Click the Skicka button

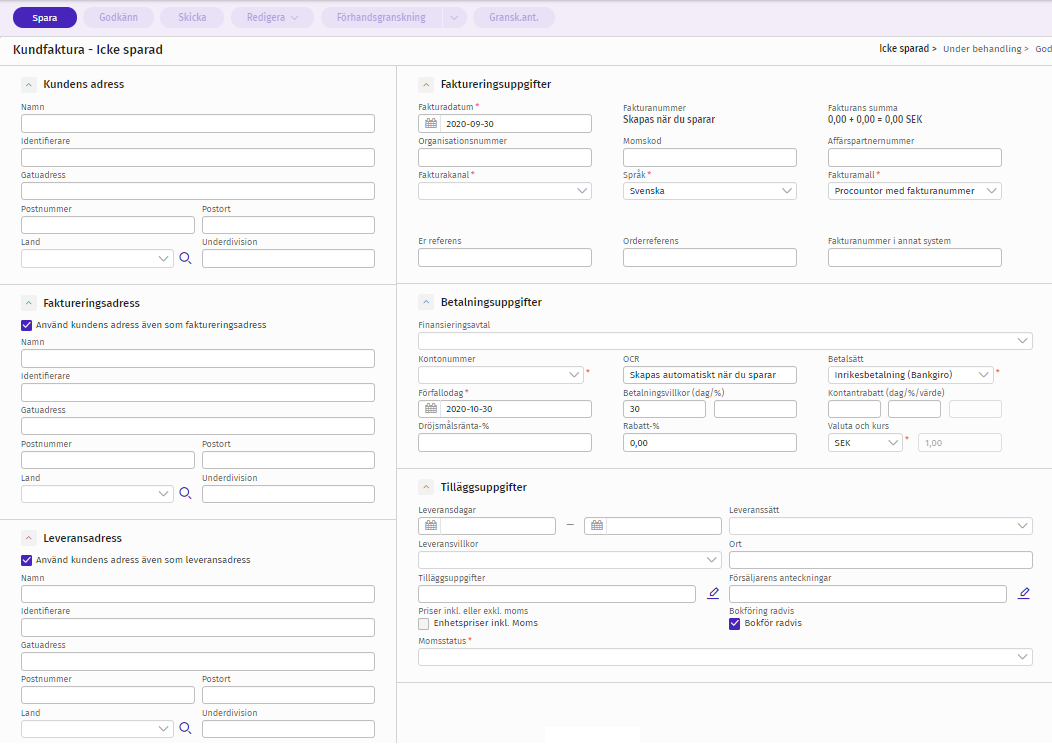[192, 17]
